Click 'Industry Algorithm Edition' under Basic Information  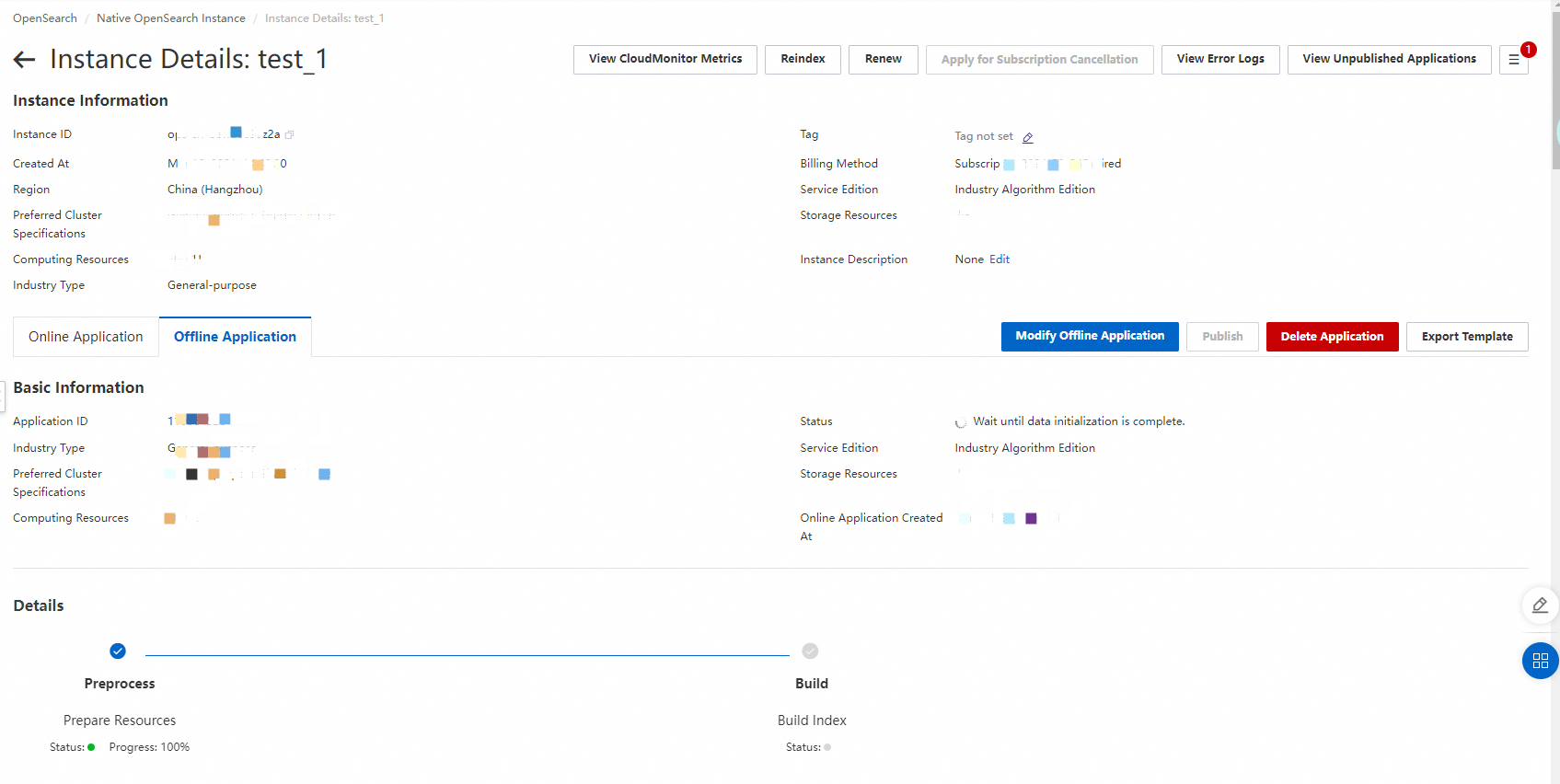point(1025,448)
